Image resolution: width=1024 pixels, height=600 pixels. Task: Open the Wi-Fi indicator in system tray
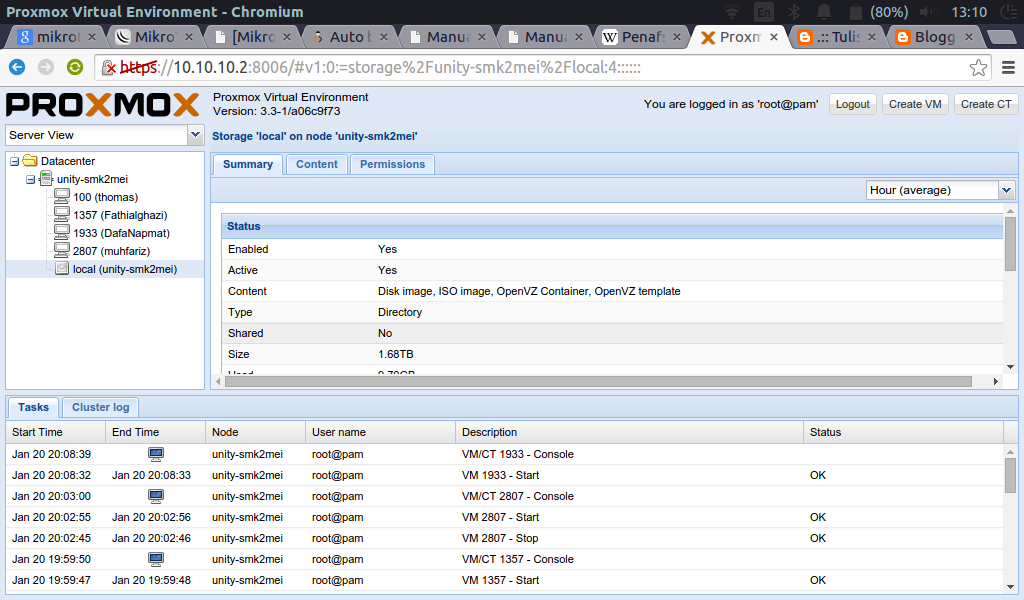tap(732, 12)
